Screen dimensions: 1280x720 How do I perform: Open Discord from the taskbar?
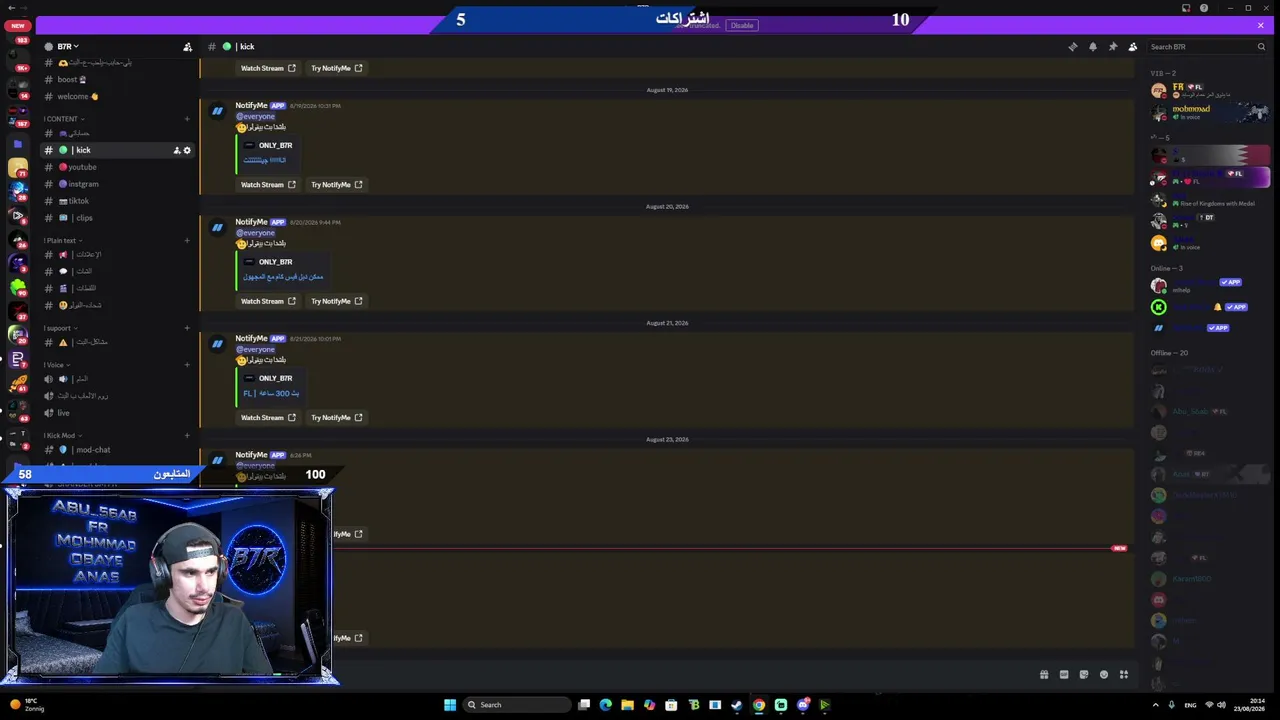[x=803, y=705]
